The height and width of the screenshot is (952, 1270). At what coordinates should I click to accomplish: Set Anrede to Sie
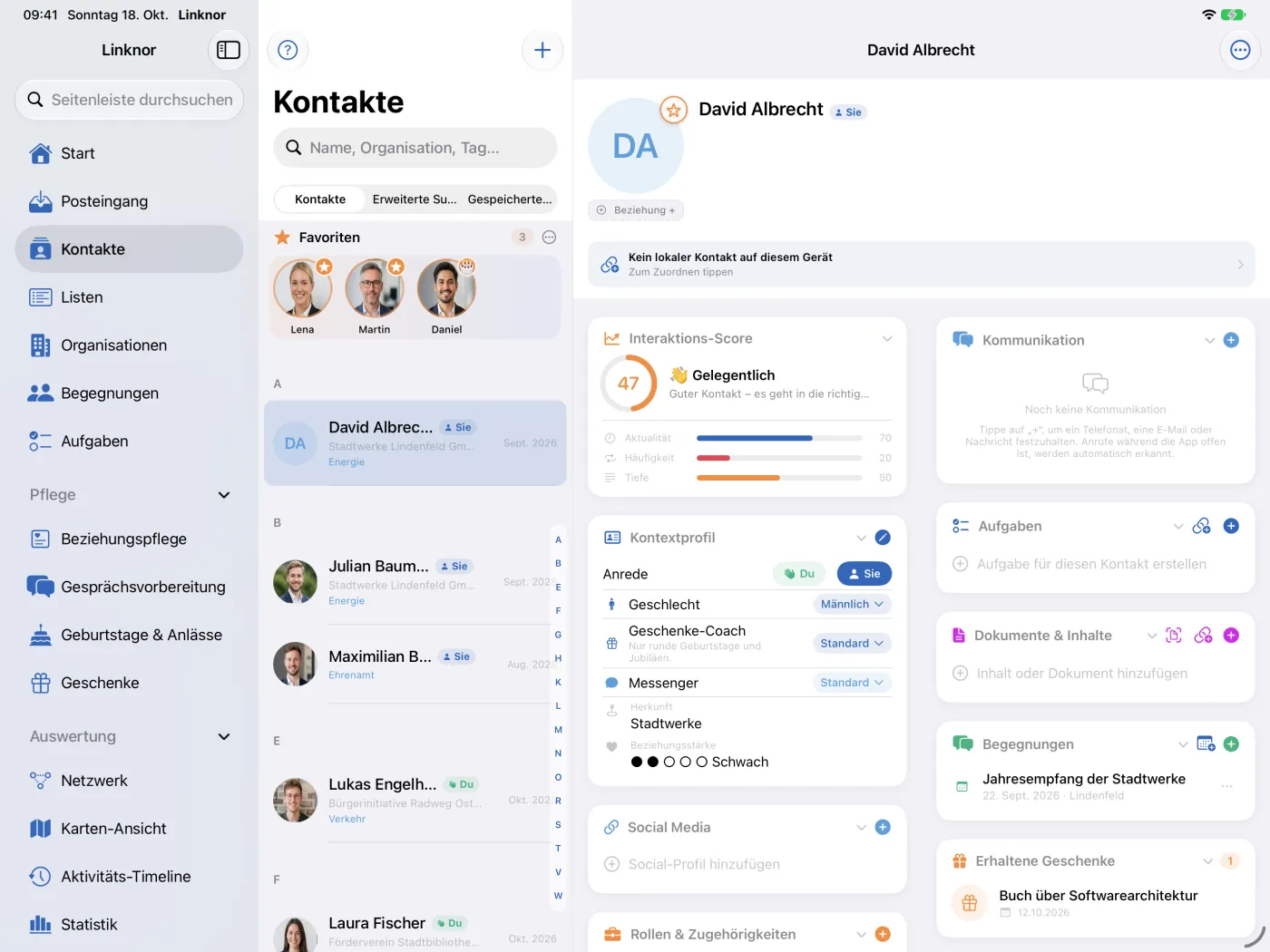[x=865, y=574]
